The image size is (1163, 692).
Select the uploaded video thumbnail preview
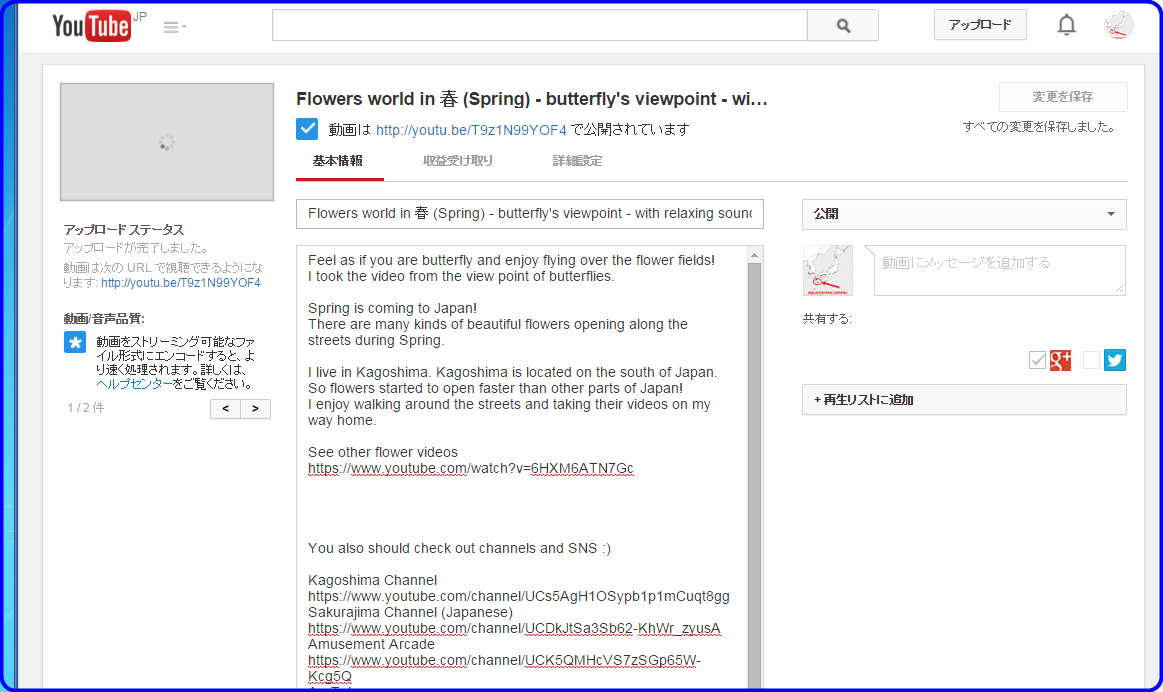click(167, 142)
